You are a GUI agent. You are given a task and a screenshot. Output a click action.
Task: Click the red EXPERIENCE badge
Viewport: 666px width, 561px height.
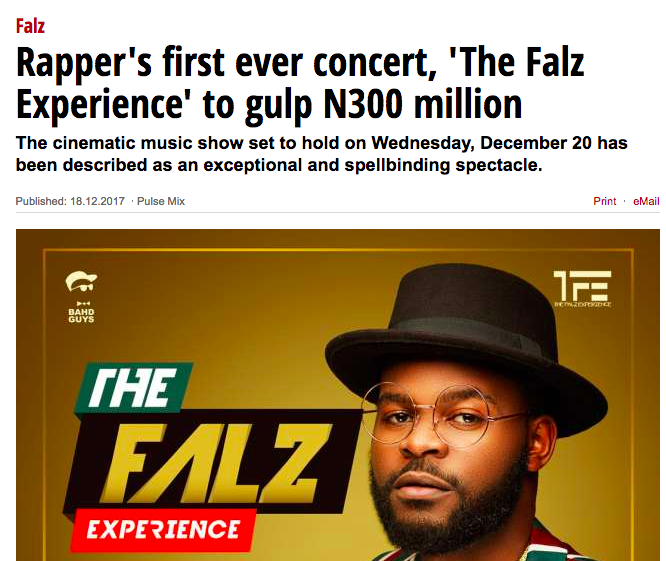tap(164, 529)
